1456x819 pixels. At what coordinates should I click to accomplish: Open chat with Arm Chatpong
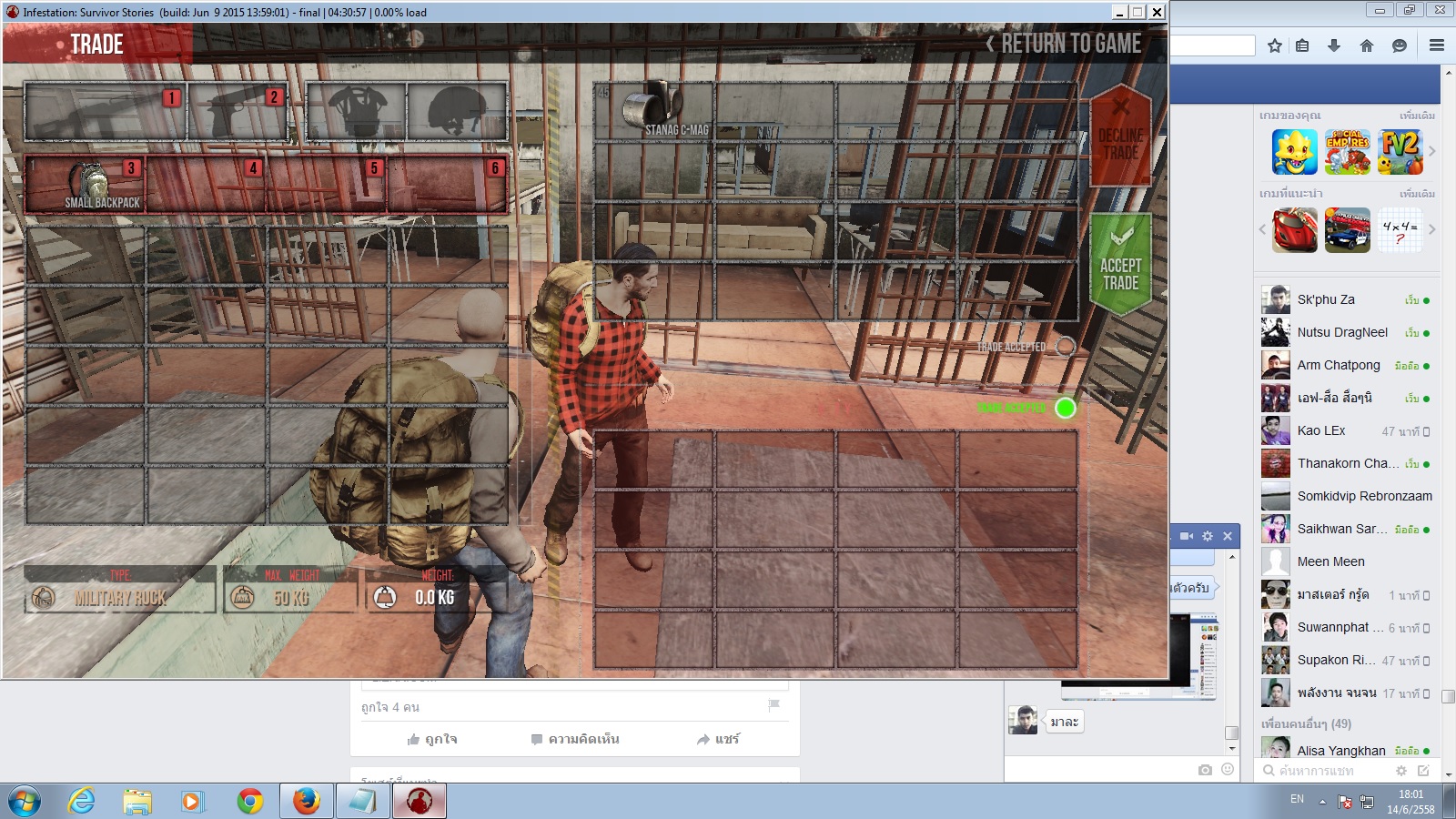click(1338, 365)
